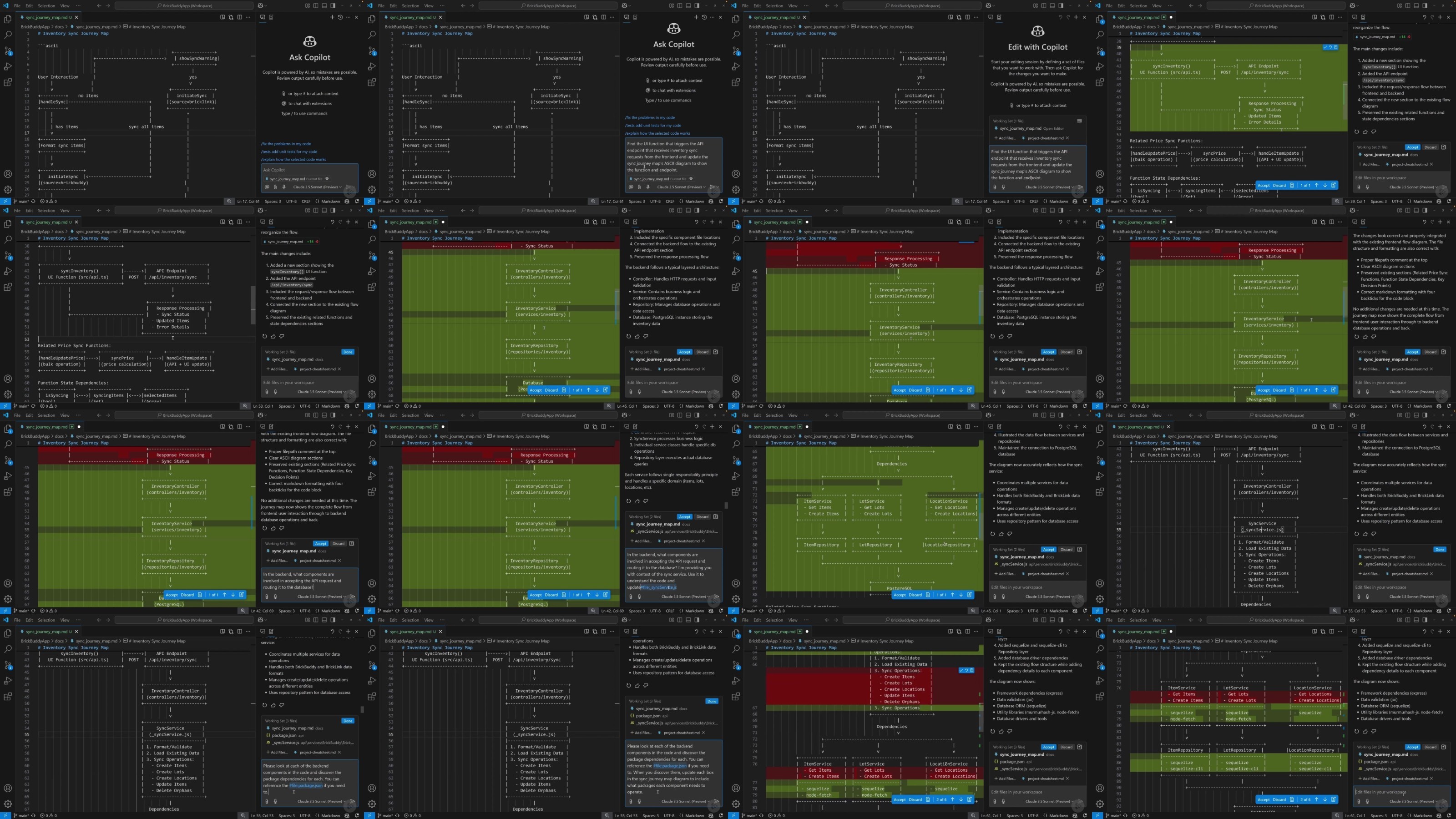The image size is (1456, 819).
Task: Click command center search in Ln 53, Col 1 window
Action: 184,210
